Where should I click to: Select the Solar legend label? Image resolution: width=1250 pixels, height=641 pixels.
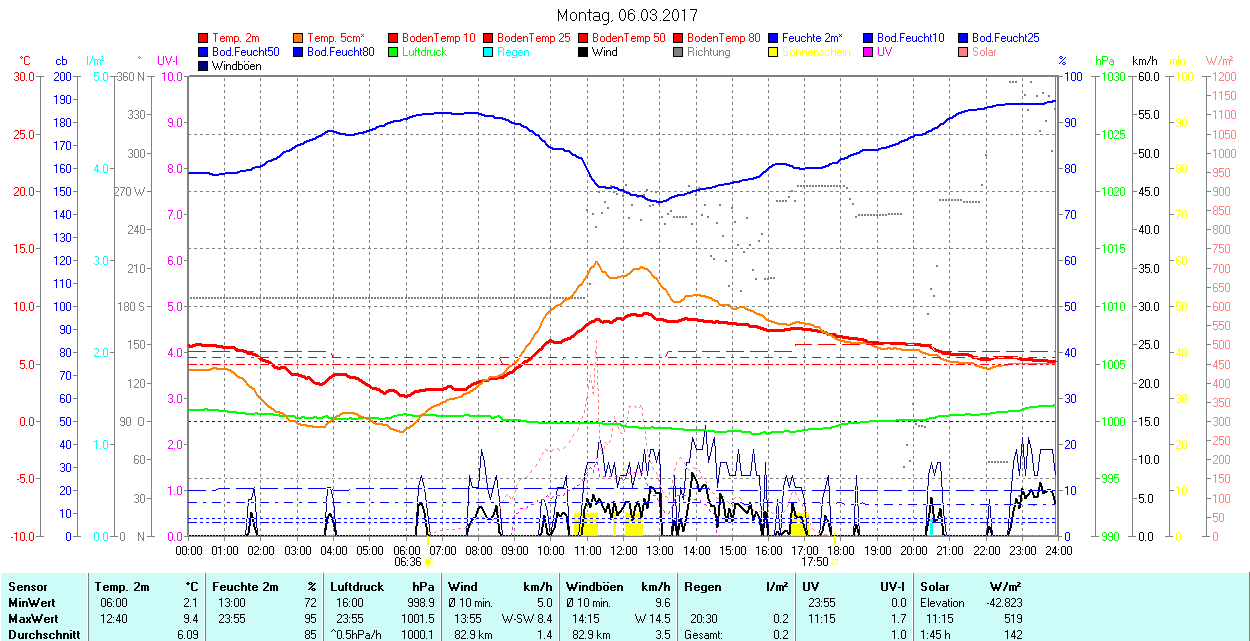pos(985,52)
